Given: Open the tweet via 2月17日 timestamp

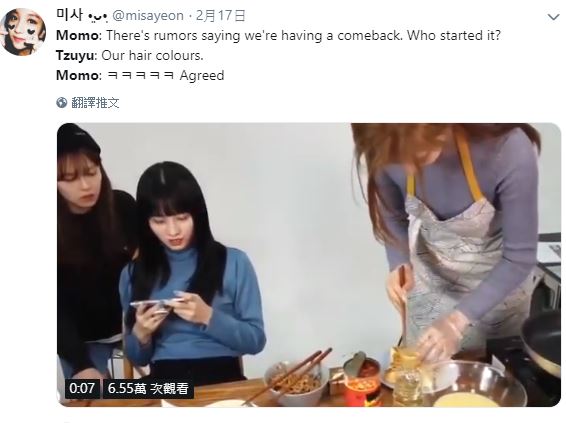Looking at the screenshot, I should point(221,16).
